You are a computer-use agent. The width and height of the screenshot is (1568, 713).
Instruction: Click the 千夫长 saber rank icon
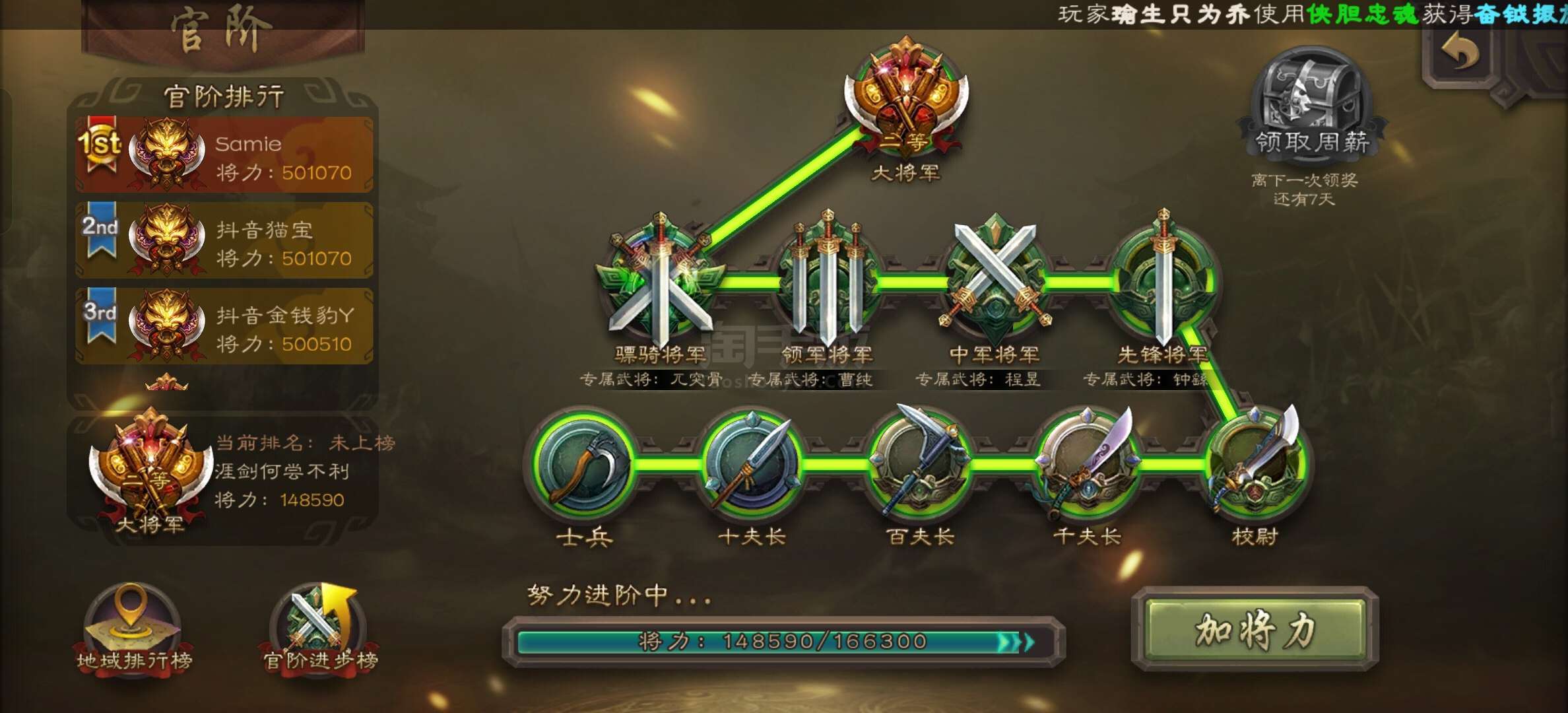click(1088, 462)
